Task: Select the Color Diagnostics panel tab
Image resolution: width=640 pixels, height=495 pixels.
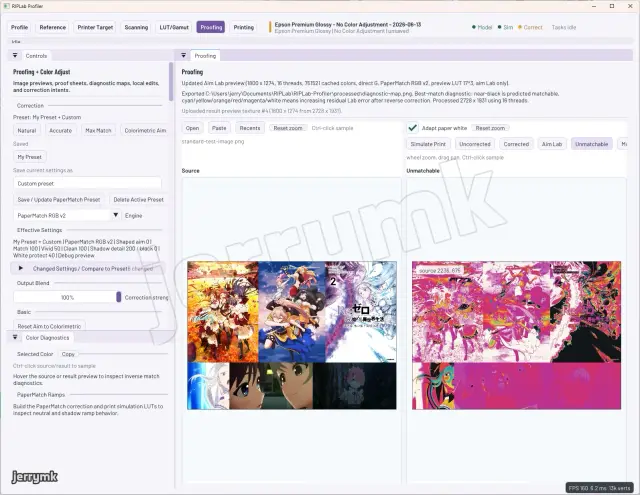Action: 47,338
